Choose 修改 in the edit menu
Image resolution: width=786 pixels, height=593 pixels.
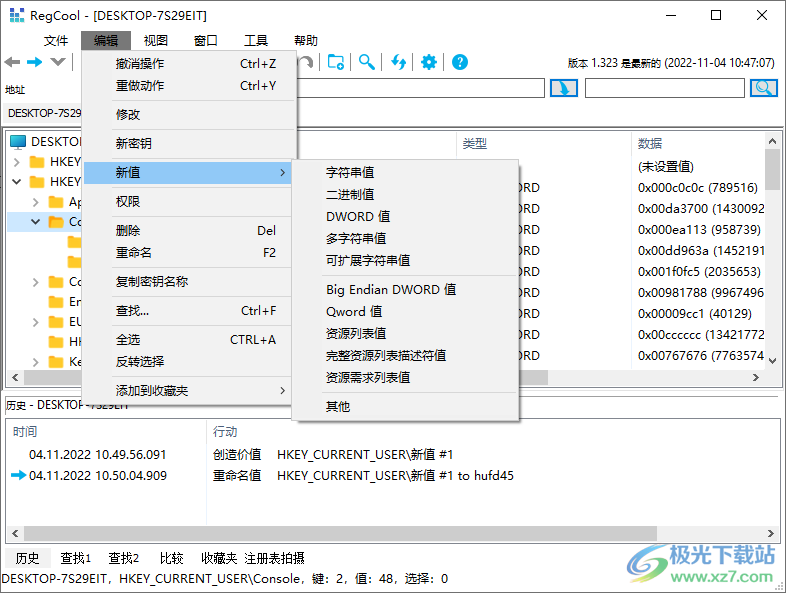[188, 115]
